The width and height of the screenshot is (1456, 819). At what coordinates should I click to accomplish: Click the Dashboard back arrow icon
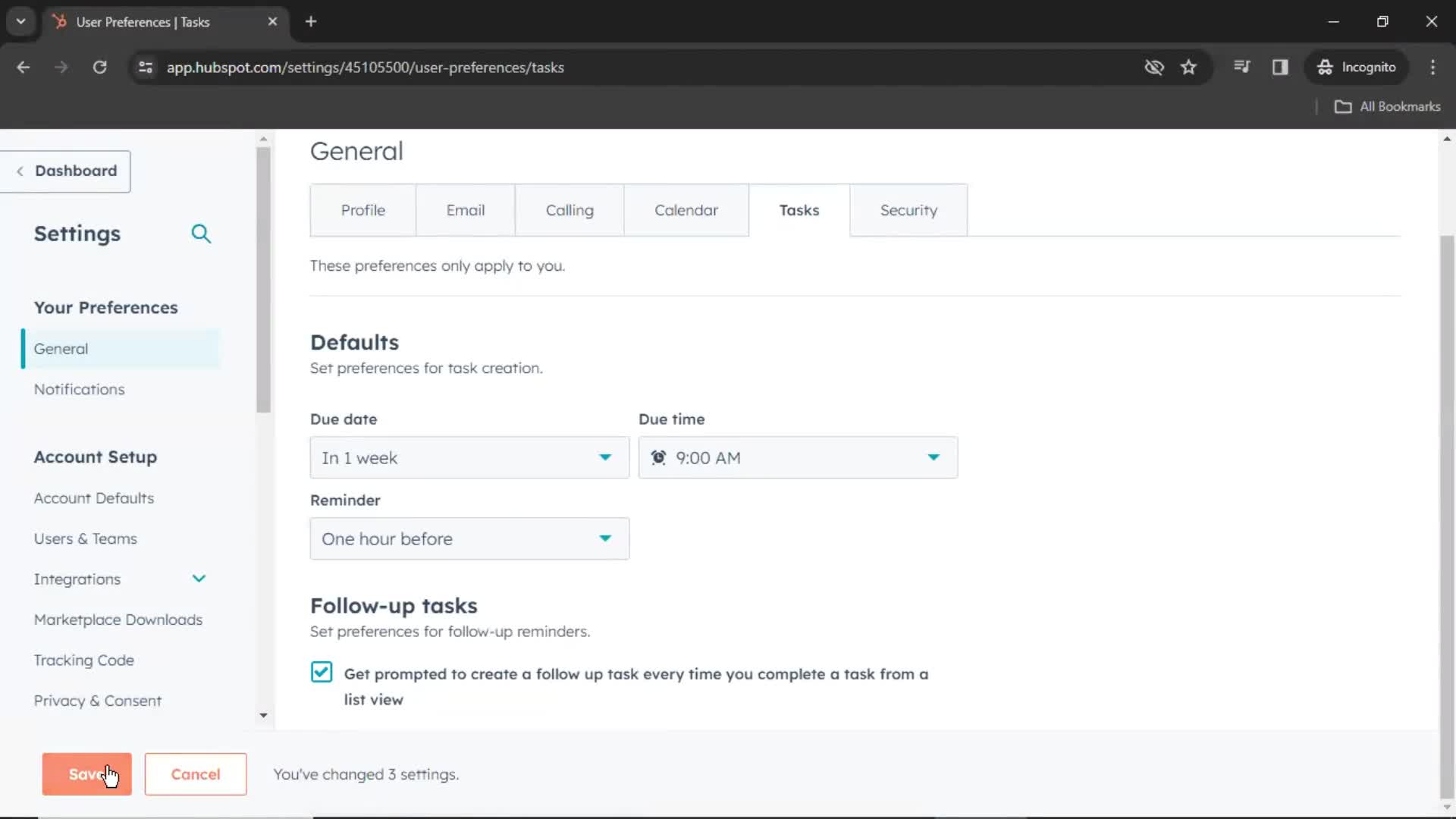click(20, 170)
